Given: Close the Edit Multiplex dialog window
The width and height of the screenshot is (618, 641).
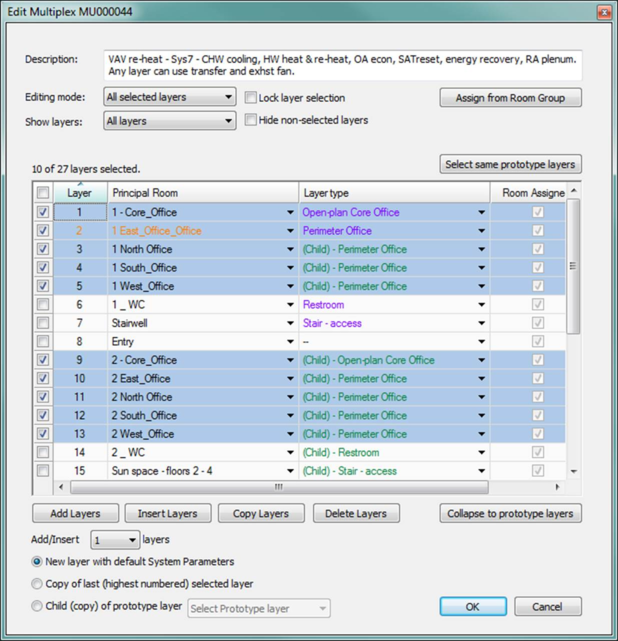Looking at the screenshot, I should (603, 12).
